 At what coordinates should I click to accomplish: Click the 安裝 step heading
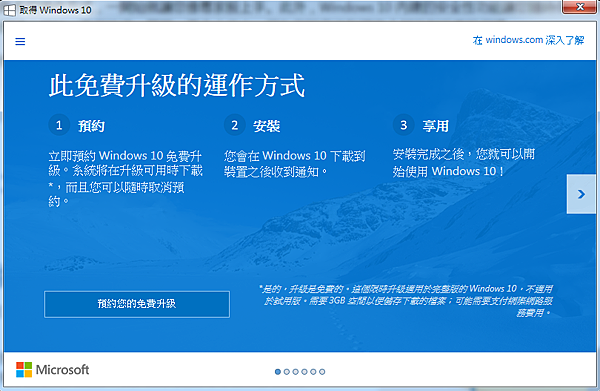point(267,126)
